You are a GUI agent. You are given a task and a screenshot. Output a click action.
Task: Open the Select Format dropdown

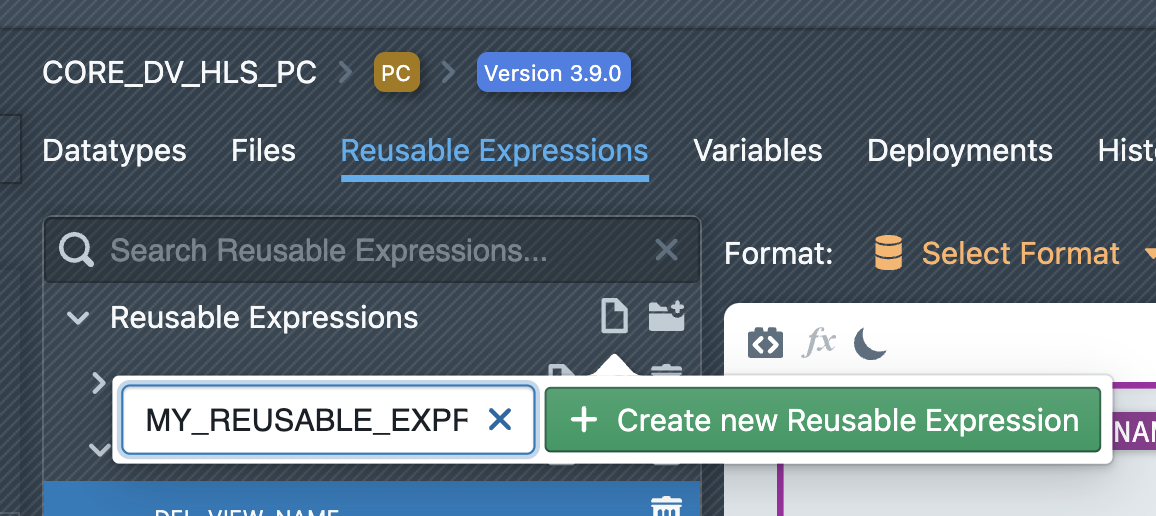tap(1020, 253)
